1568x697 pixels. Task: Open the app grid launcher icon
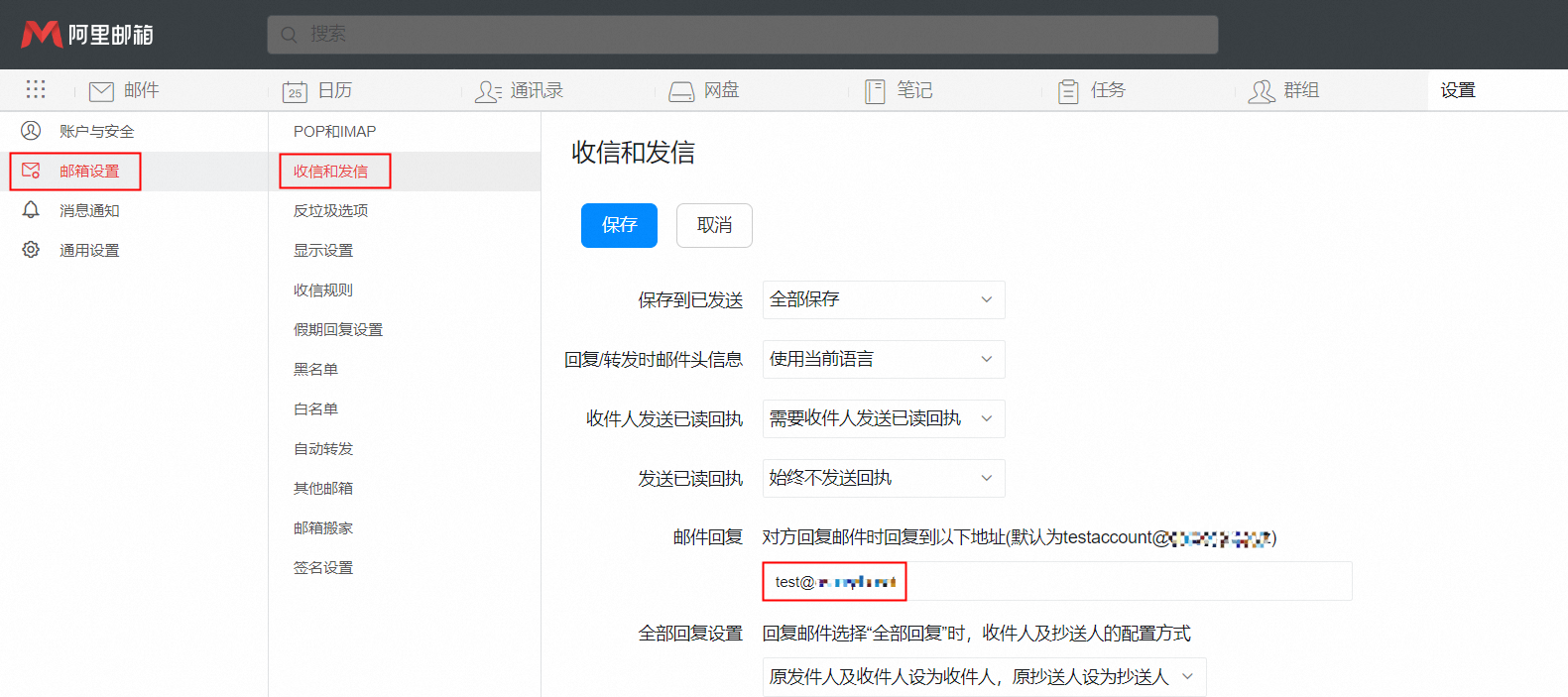tap(36, 90)
